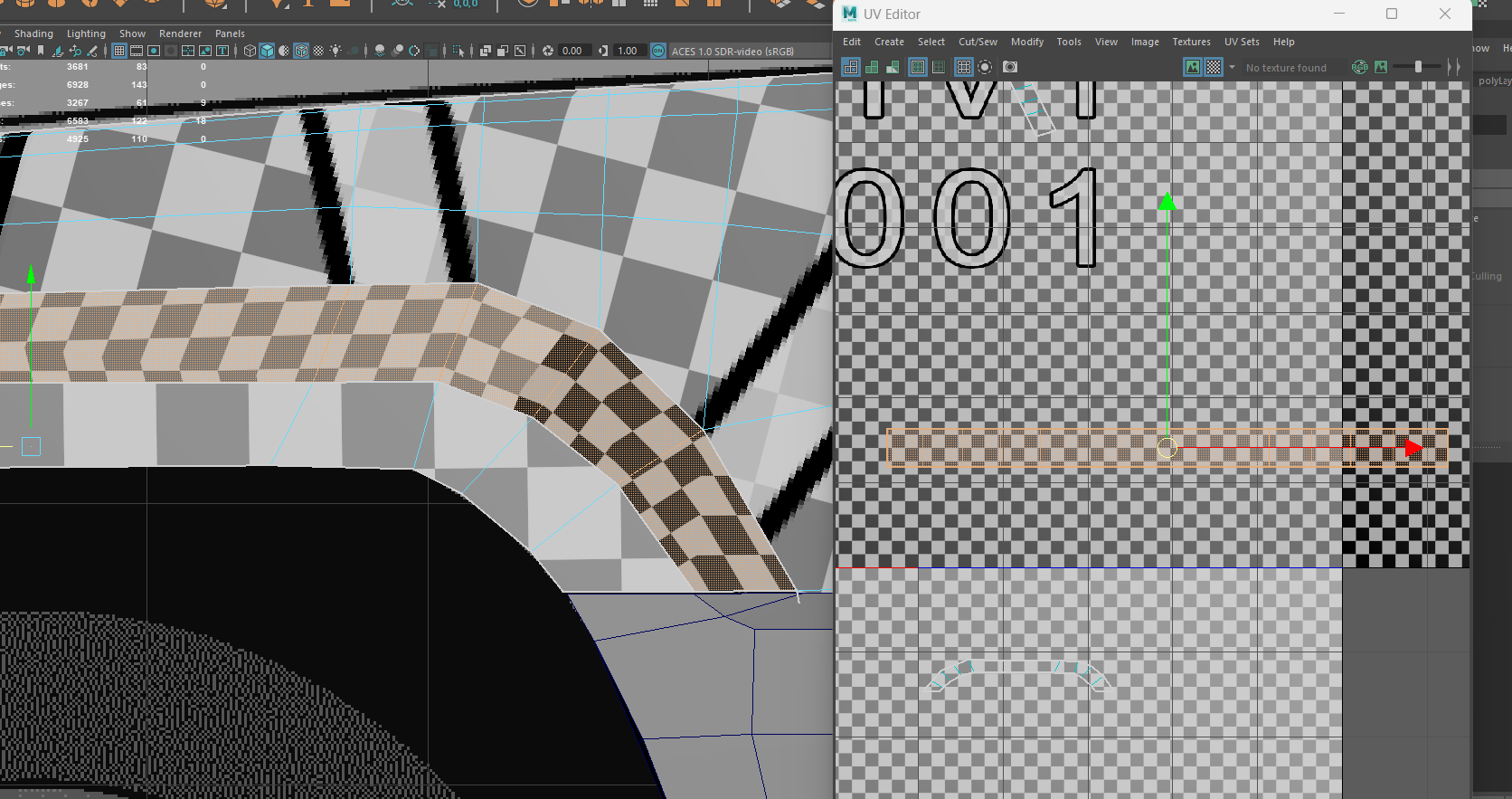1512x799 pixels.
Task: Open the No texture found dropdown
Action: [1286, 68]
